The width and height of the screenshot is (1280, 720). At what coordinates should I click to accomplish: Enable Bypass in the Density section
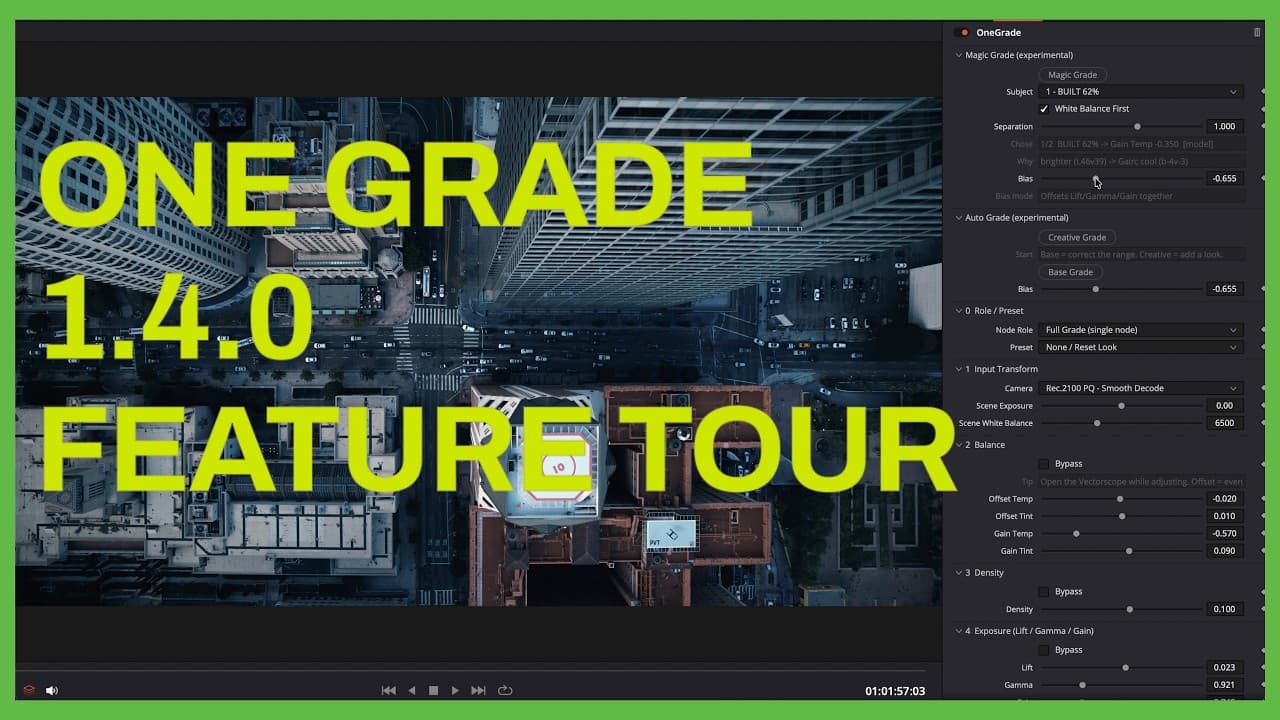[1044, 592]
